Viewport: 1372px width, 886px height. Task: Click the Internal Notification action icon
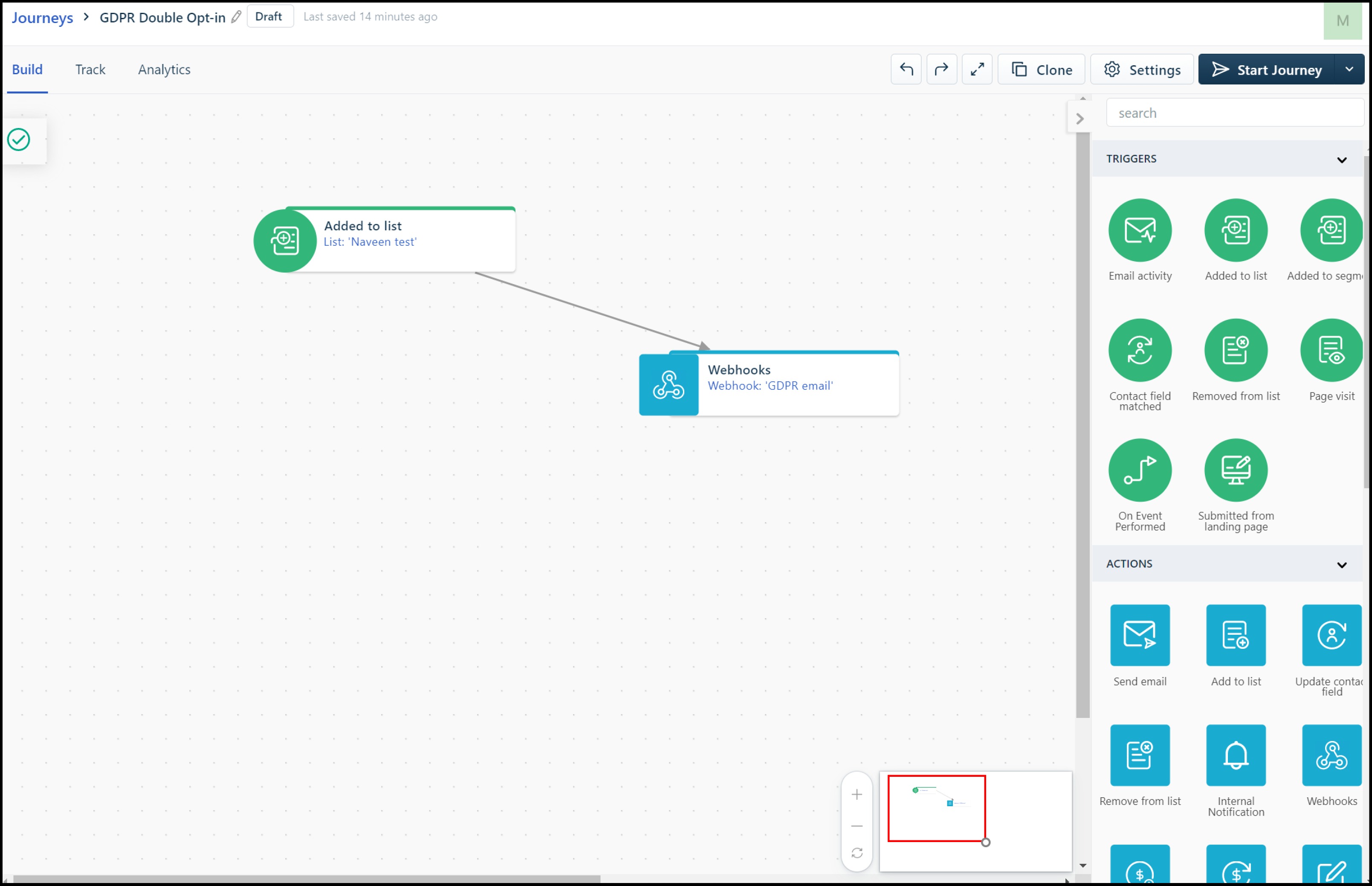click(1235, 755)
